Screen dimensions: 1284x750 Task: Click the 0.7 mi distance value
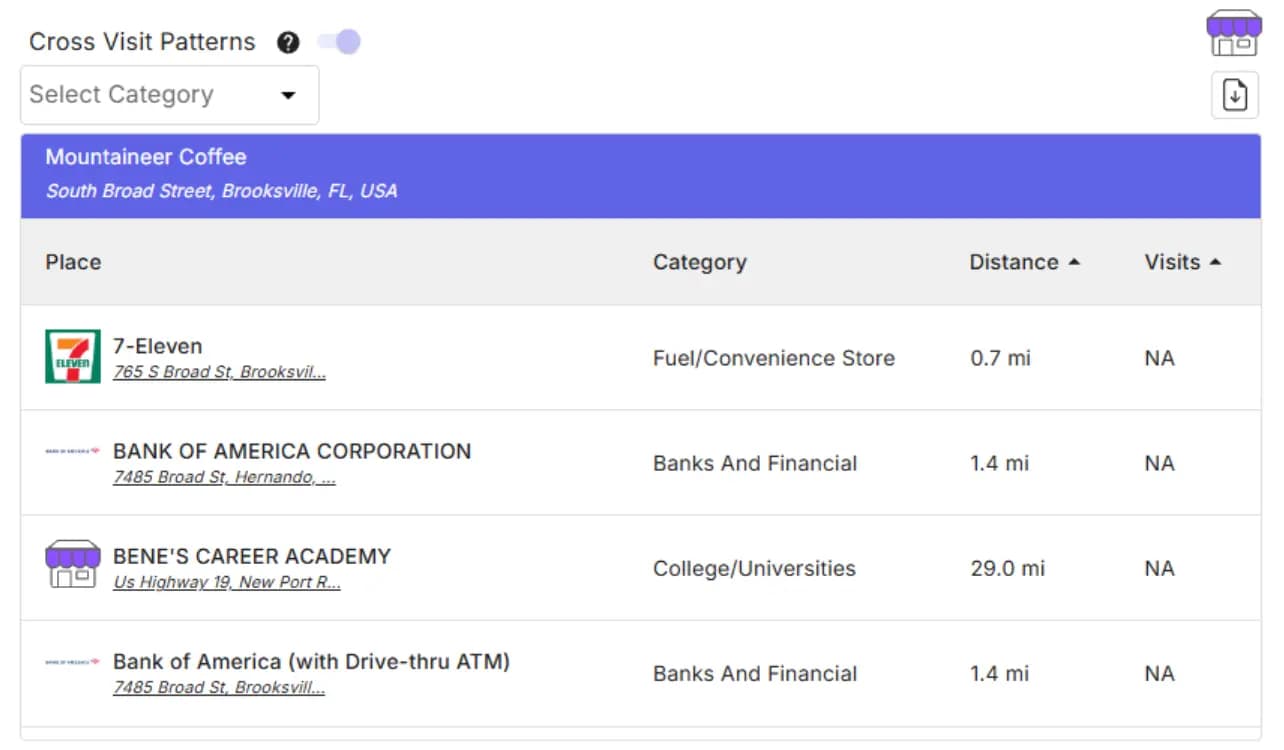[x=1000, y=358]
